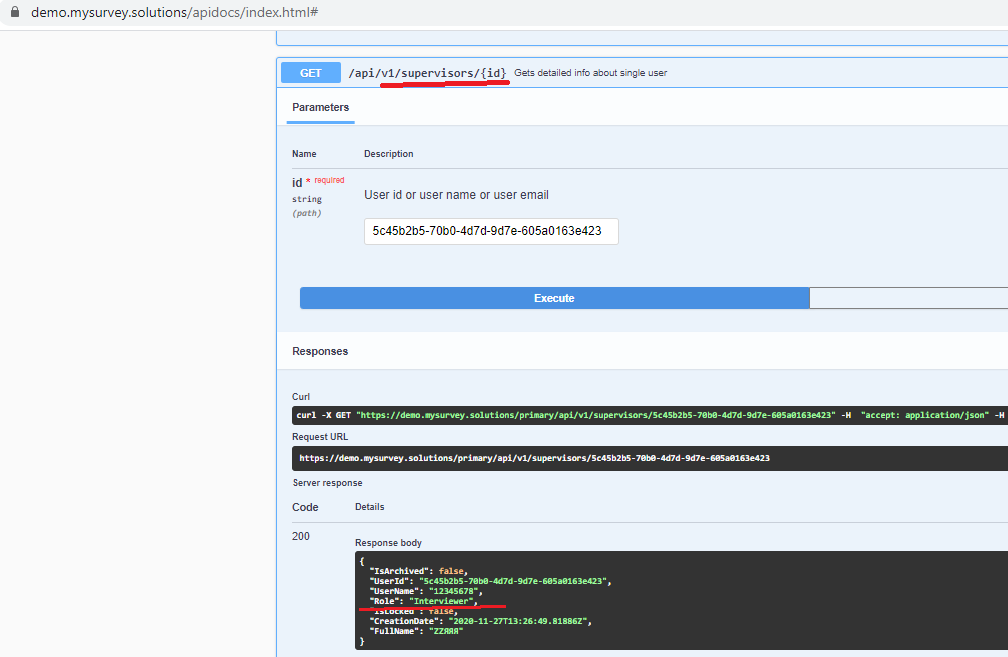Click 'Gets detailed info about single user' summary
Screen dimensions: 1008x657
click(590, 73)
